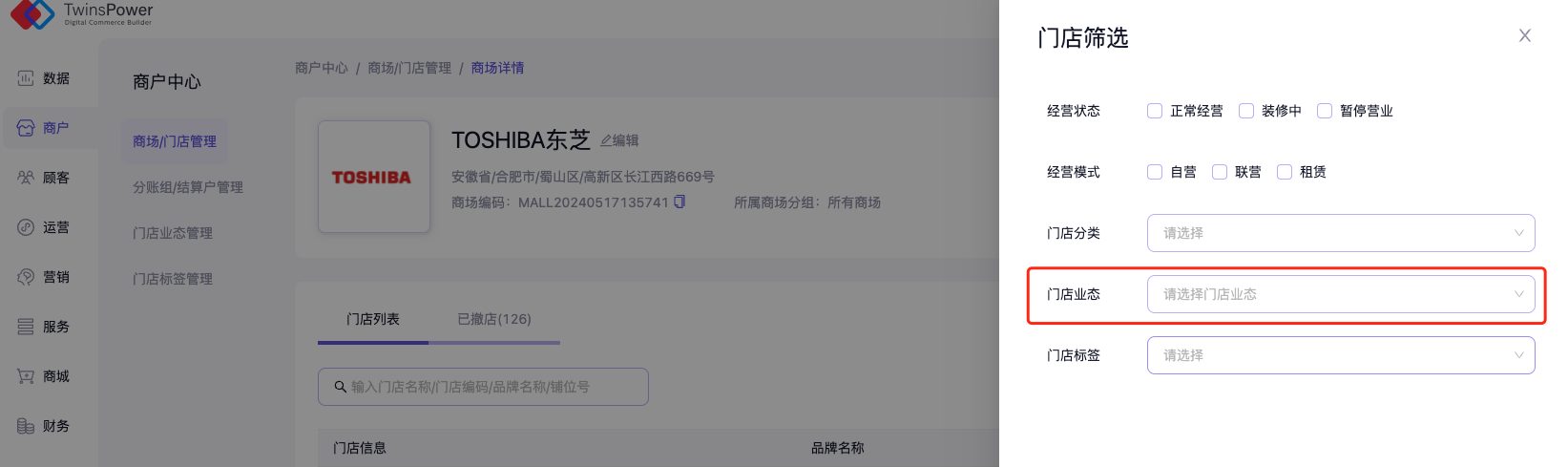Select 分账组/结算户管理 menu item
Image resolution: width=1568 pixels, height=467 pixels.
[x=188, y=187]
